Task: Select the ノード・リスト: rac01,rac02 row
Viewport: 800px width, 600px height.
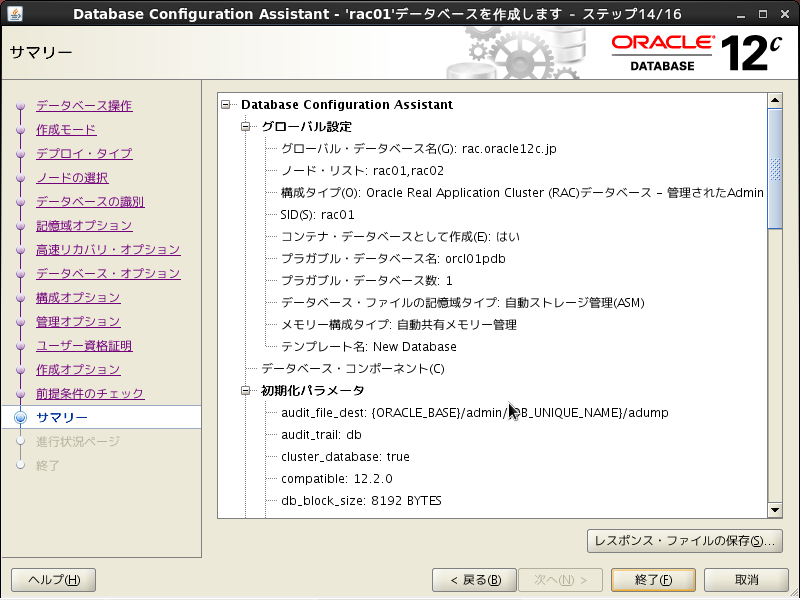Action: click(x=362, y=171)
